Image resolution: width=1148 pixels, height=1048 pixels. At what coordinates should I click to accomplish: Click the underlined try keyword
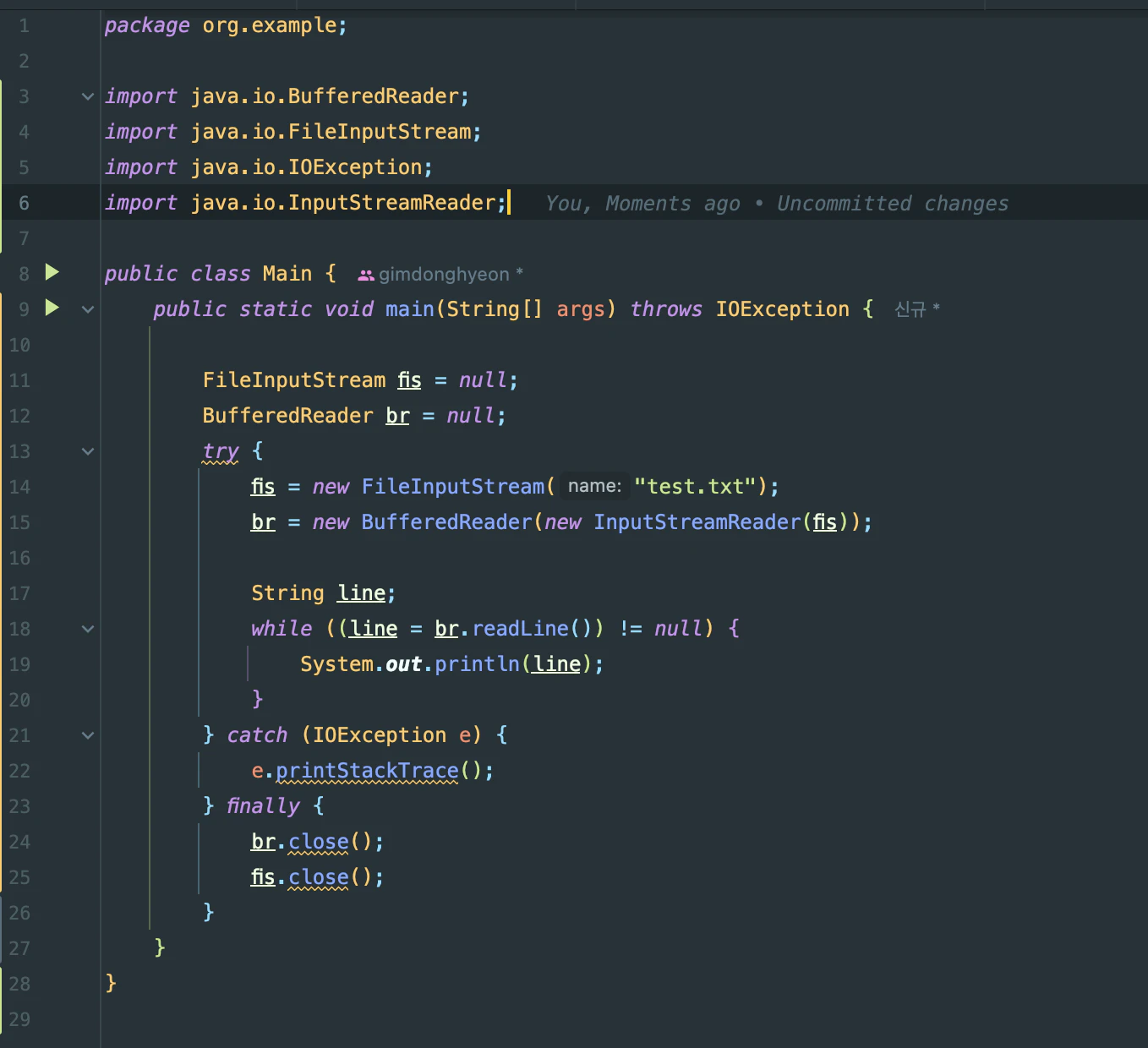pos(221,451)
